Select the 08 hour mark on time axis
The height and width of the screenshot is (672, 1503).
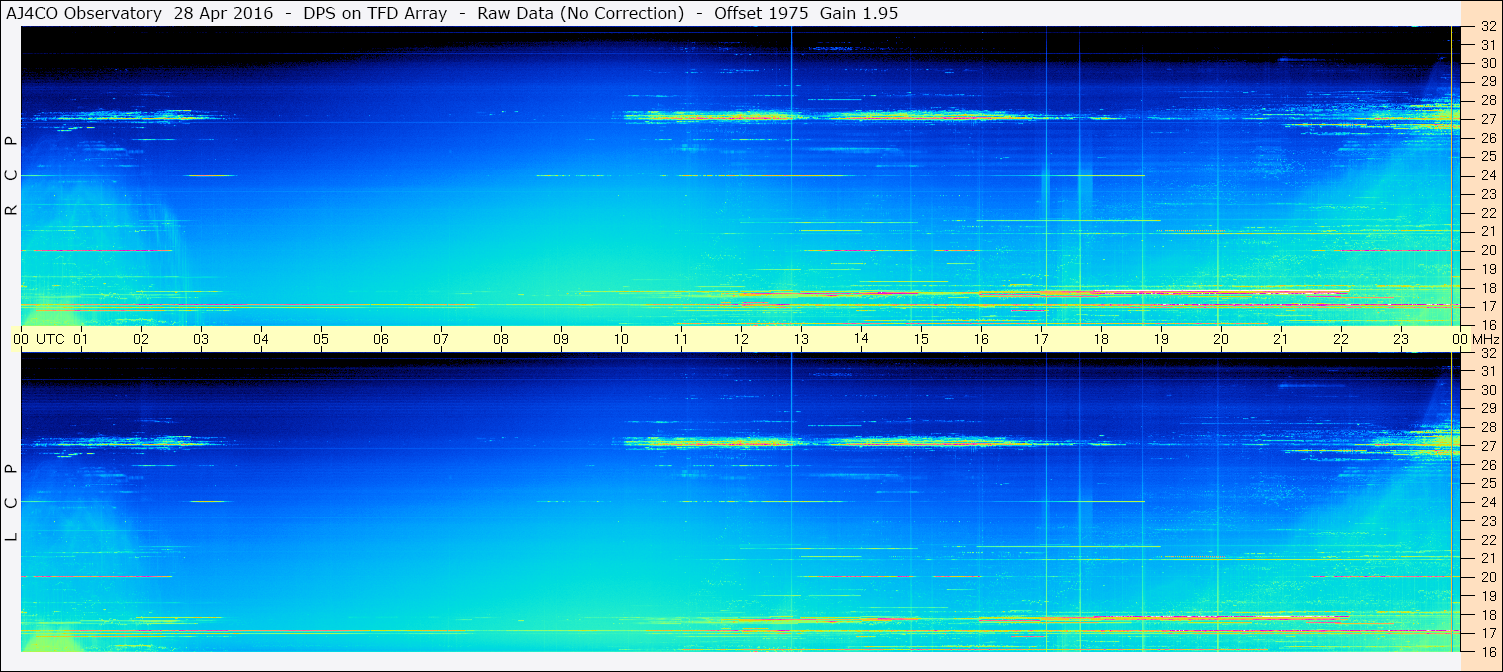(x=501, y=339)
